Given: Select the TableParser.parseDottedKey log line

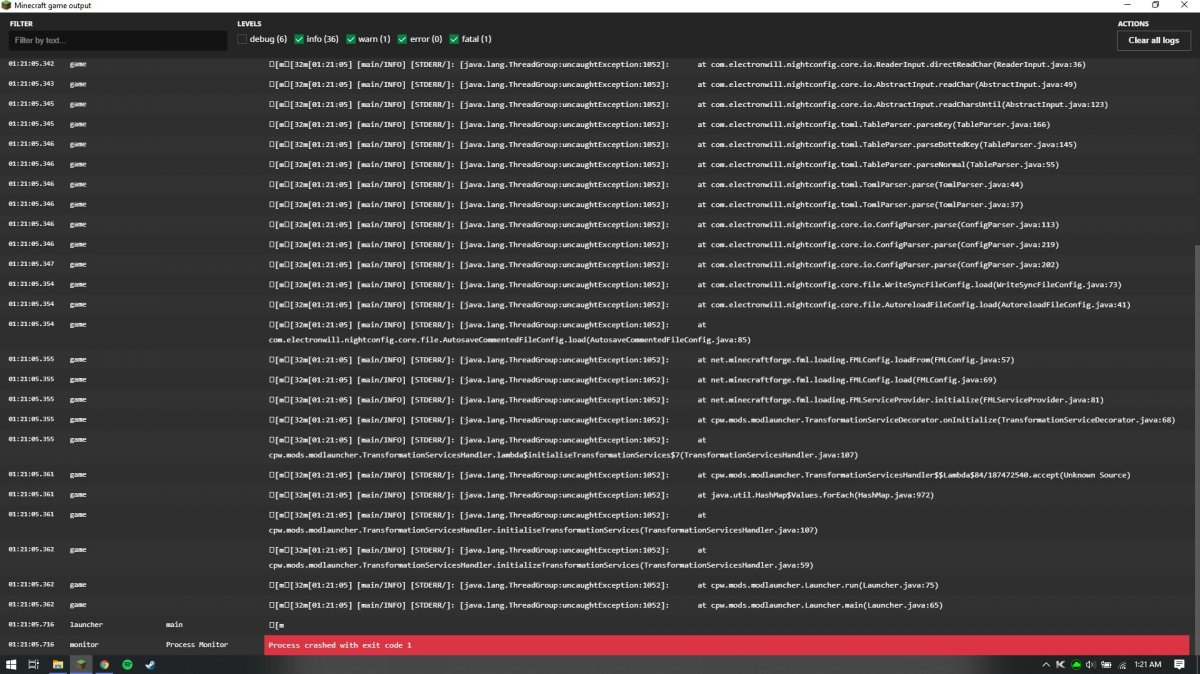Looking at the screenshot, I should (595, 144).
